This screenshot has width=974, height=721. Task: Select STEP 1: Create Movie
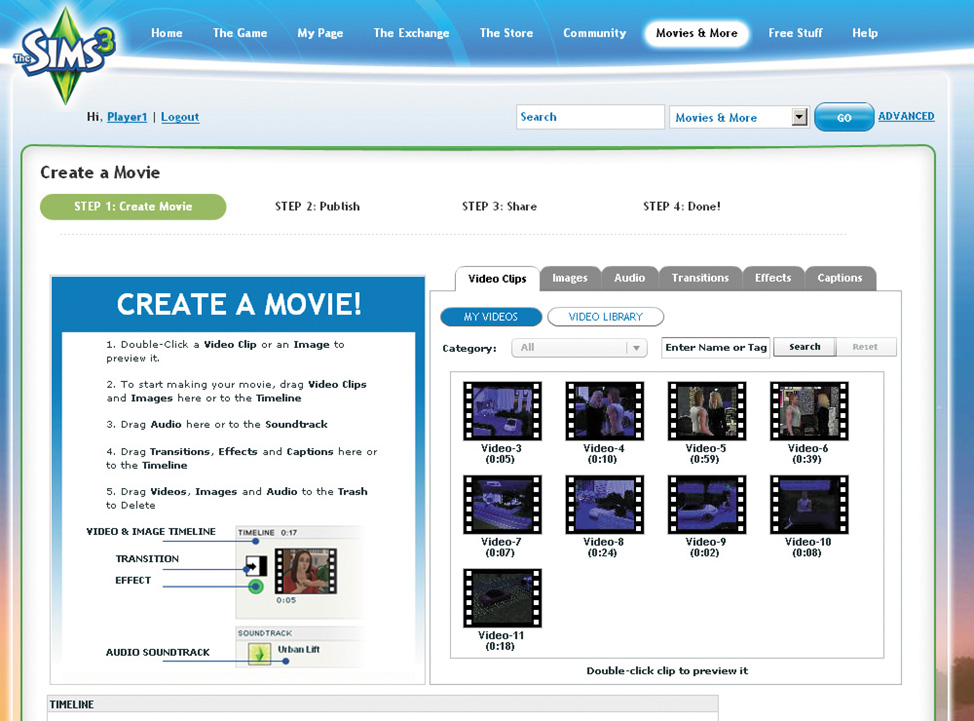(x=133, y=206)
